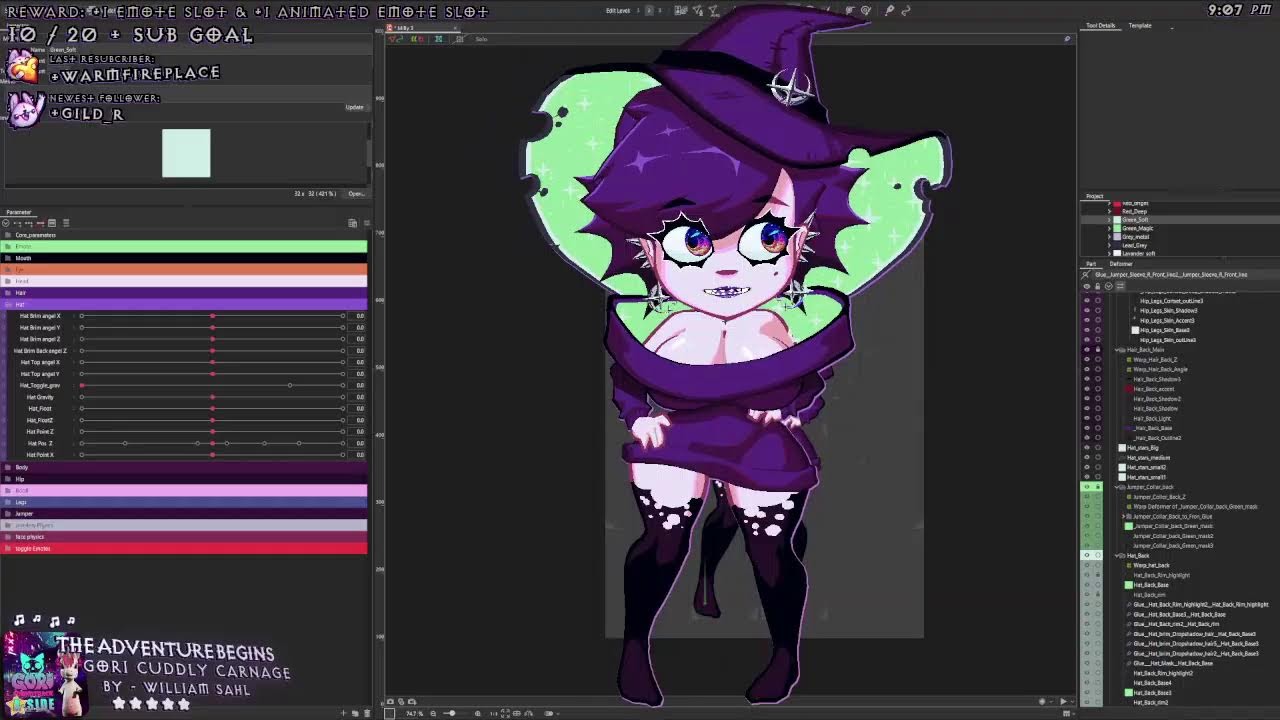Expand Jumper_Collar_Back_to_Fron_Glue item

pos(1125,517)
